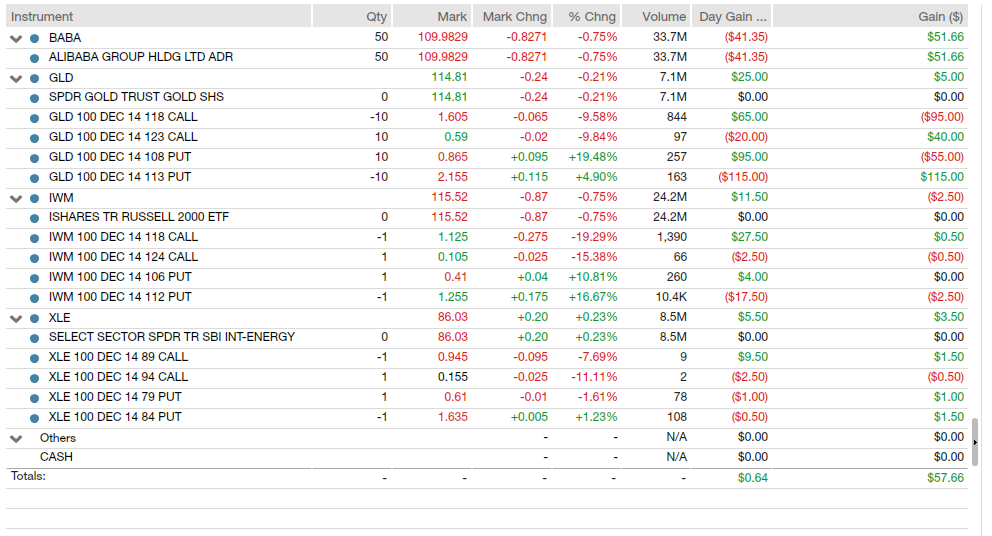Click the blue dot beside IWM 100 DEC 14 112 PUT
The width and height of the screenshot is (992, 536).
pos(35,298)
